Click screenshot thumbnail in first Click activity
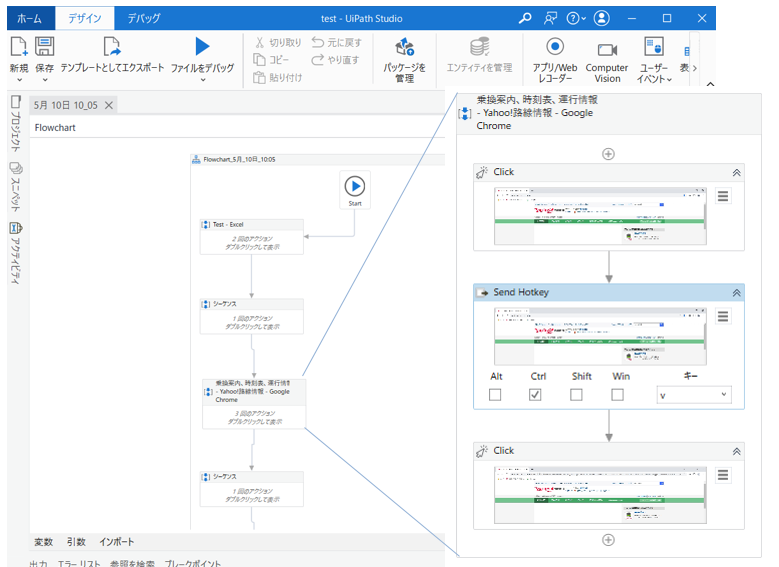This screenshot has width=779, height=567. [x=600, y=216]
